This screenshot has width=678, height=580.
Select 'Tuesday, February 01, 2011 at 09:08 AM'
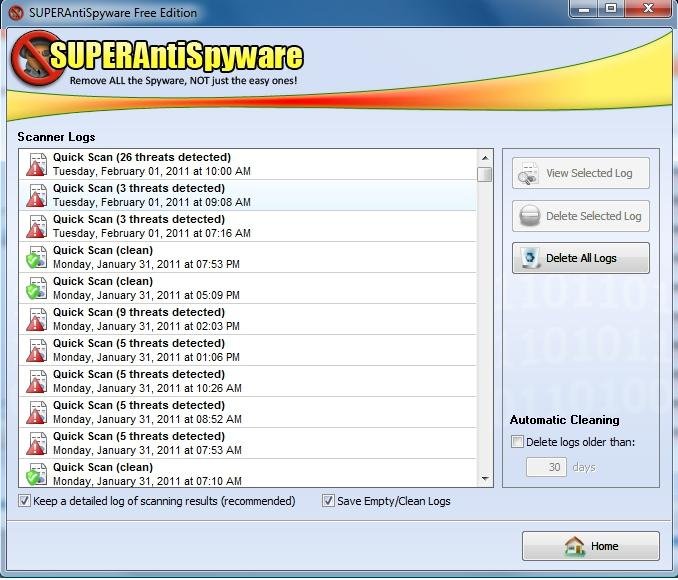(152, 202)
